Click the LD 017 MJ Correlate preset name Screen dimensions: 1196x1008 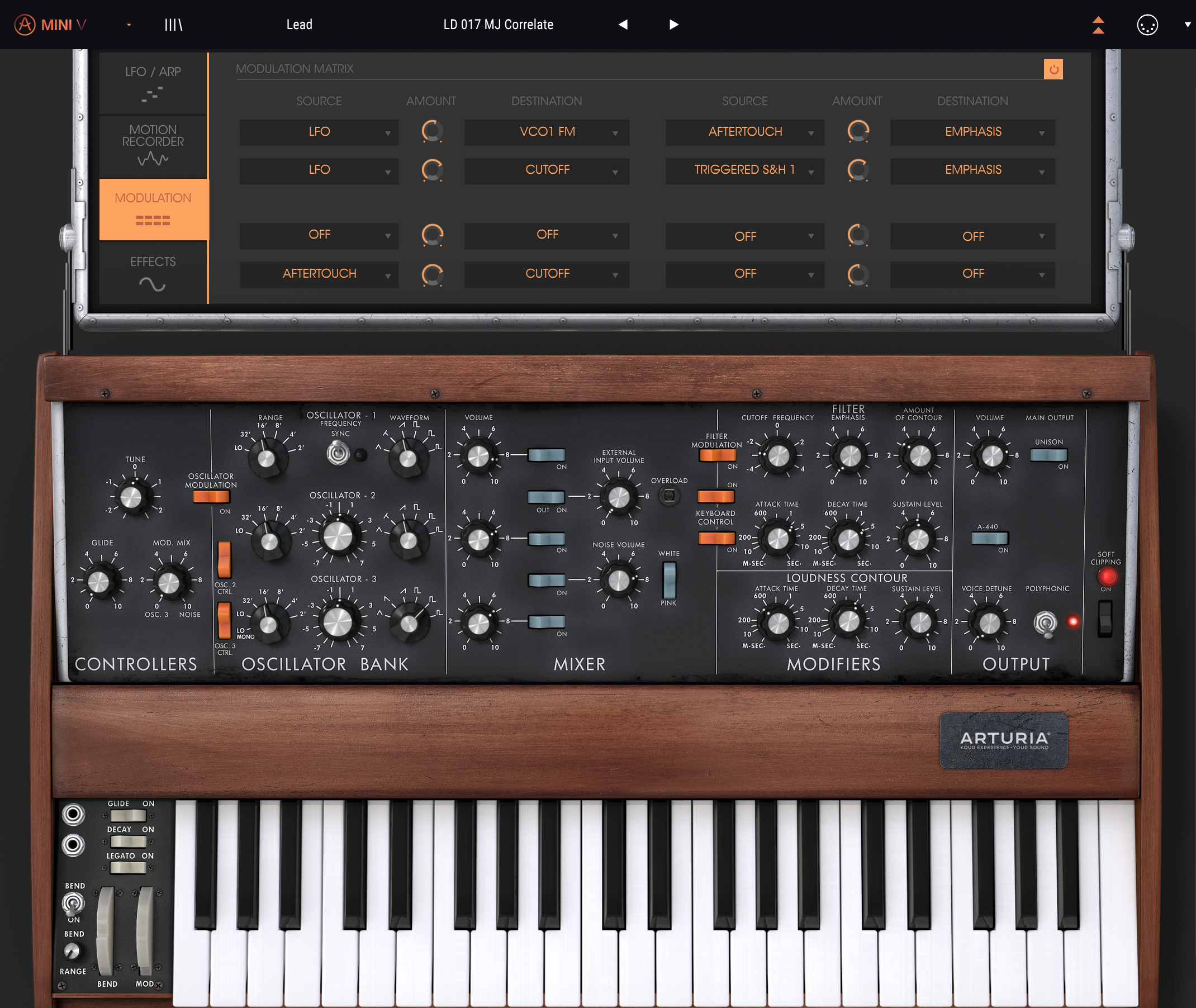498,25
